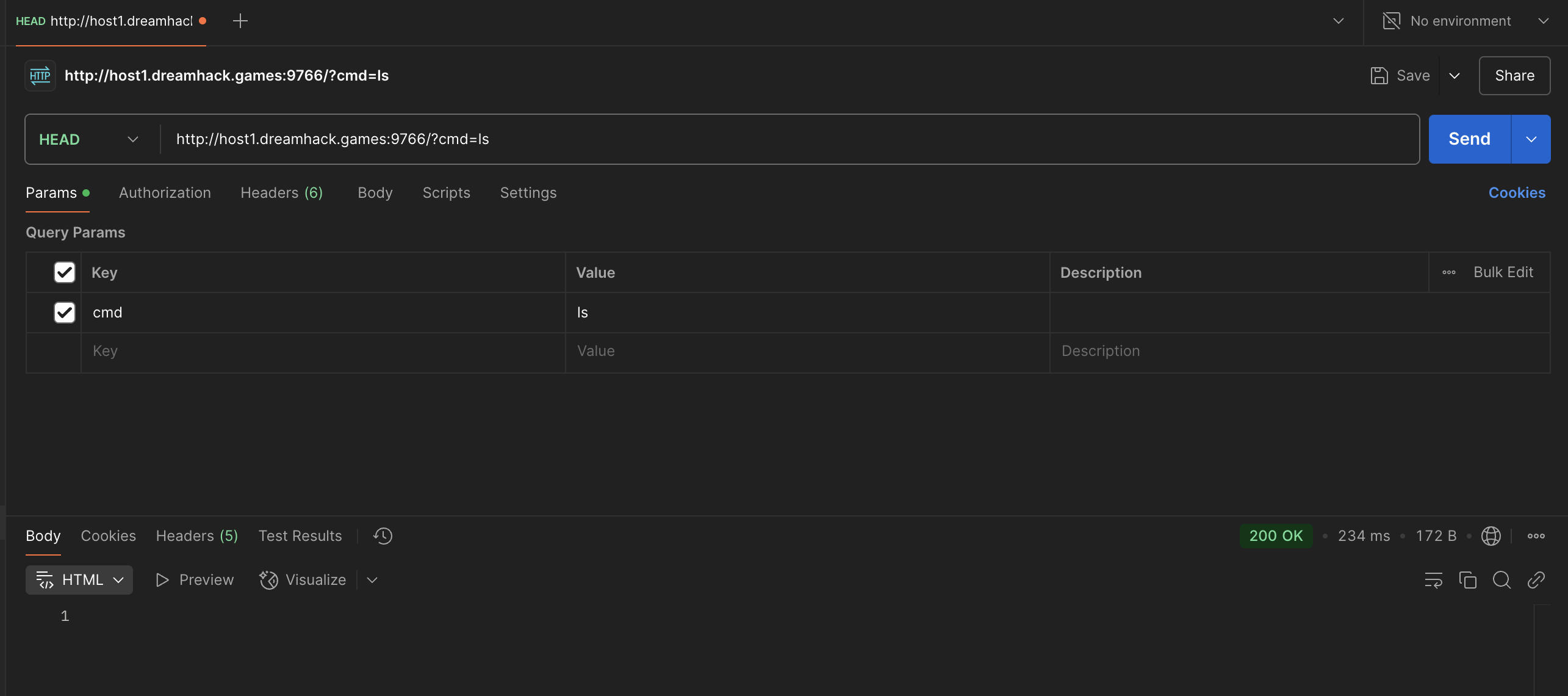Open the tabs list chevron

[x=1339, y=21]
